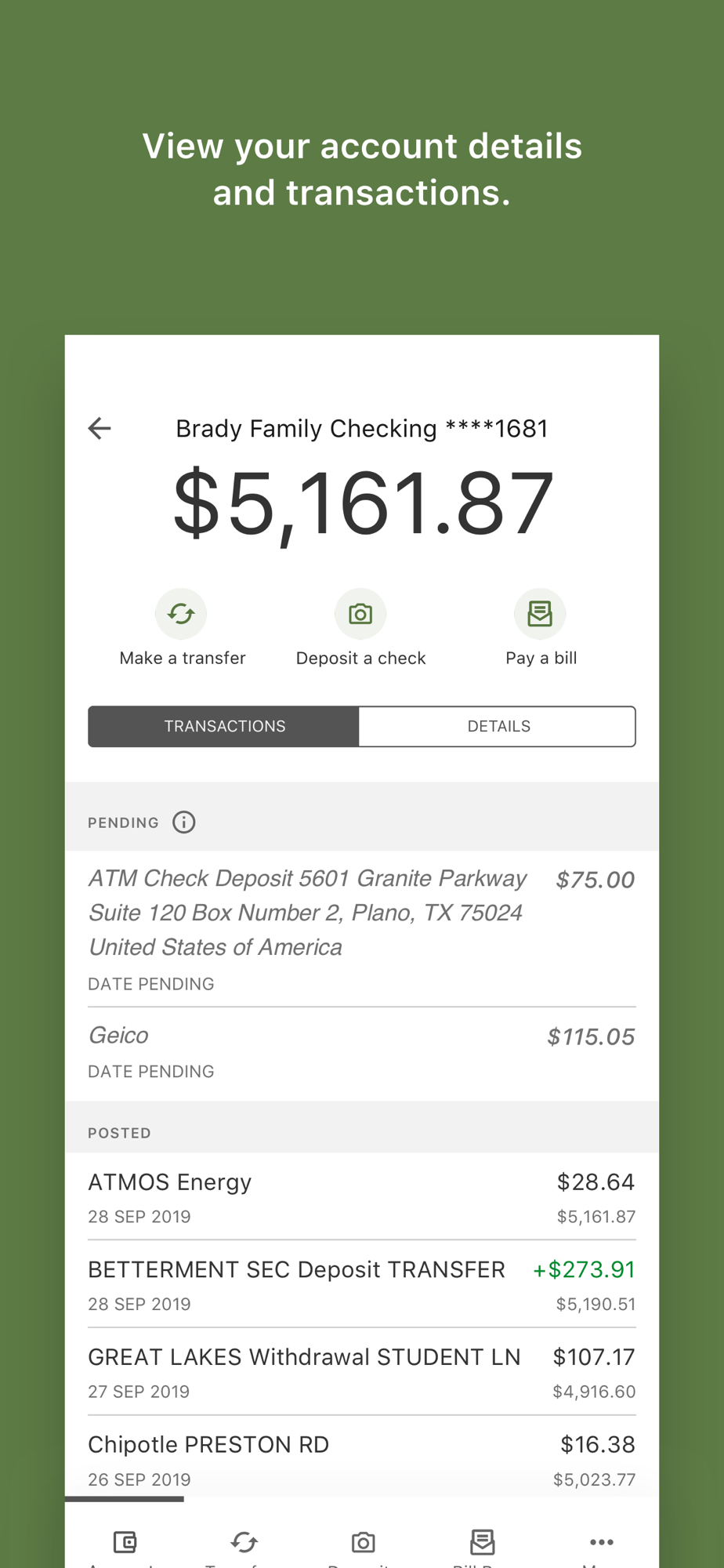Select the Transactions tab
Viewport: 724px width, 1568px height.
click(224, 726)
